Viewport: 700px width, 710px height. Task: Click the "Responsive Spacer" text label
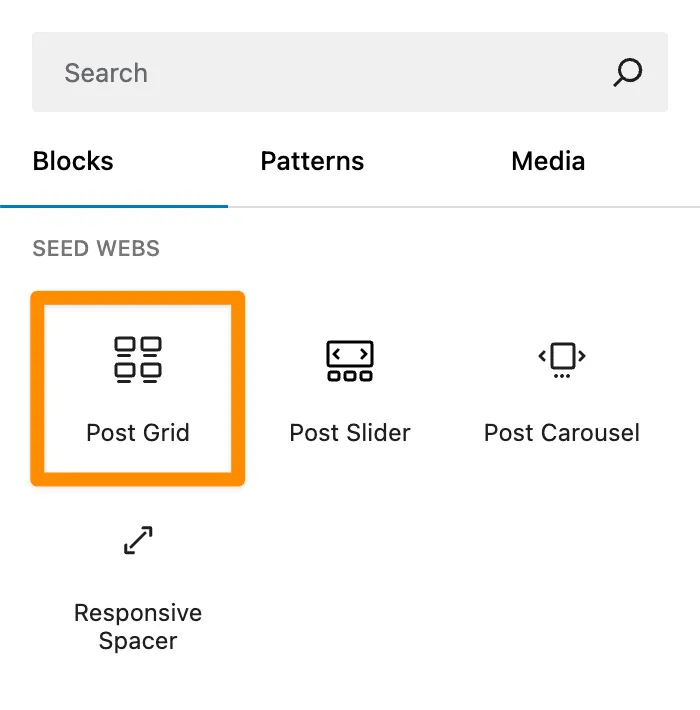(x=138, y=626)
